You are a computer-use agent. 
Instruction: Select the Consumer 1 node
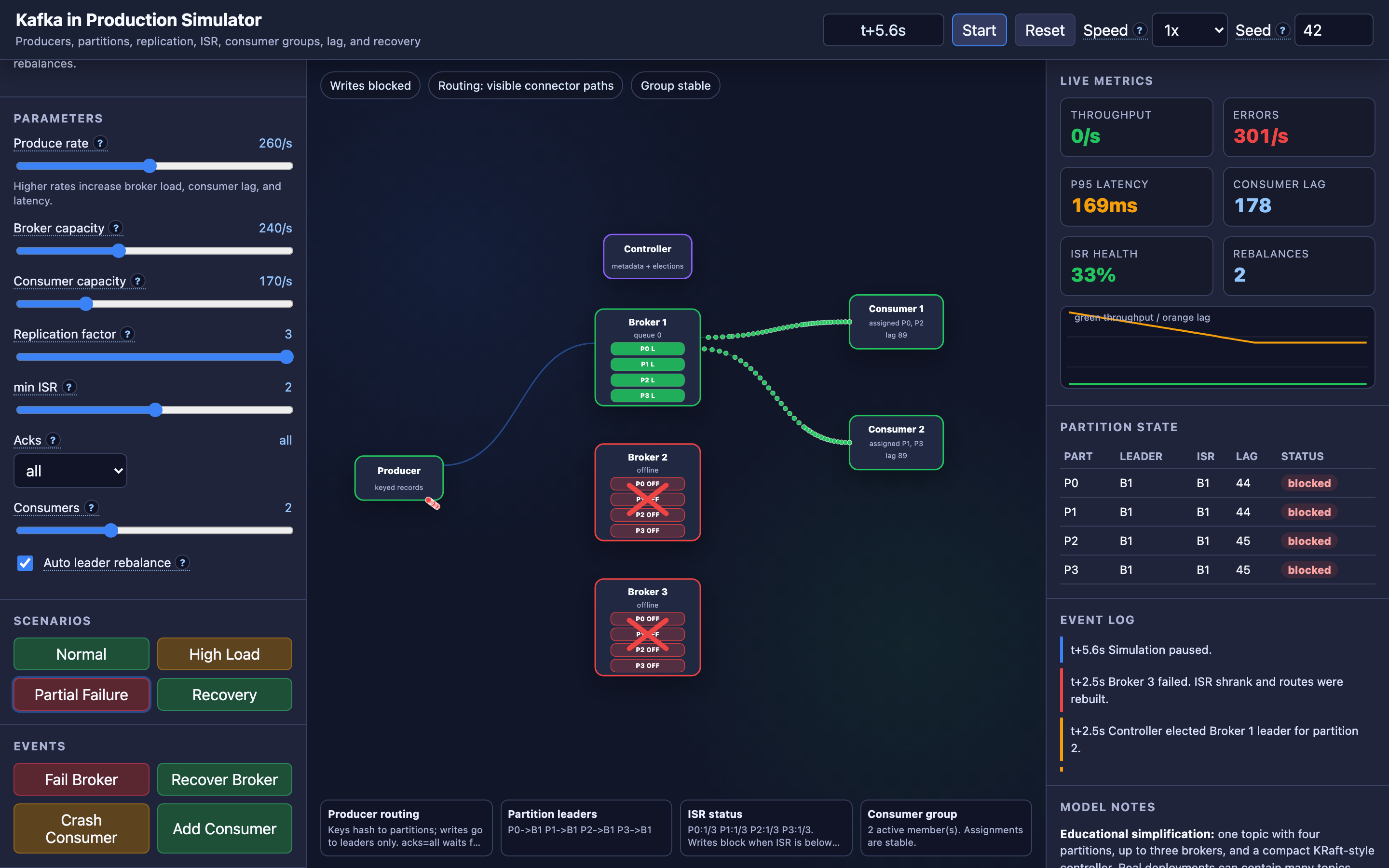pyautogui.click(x=896, y=322)
